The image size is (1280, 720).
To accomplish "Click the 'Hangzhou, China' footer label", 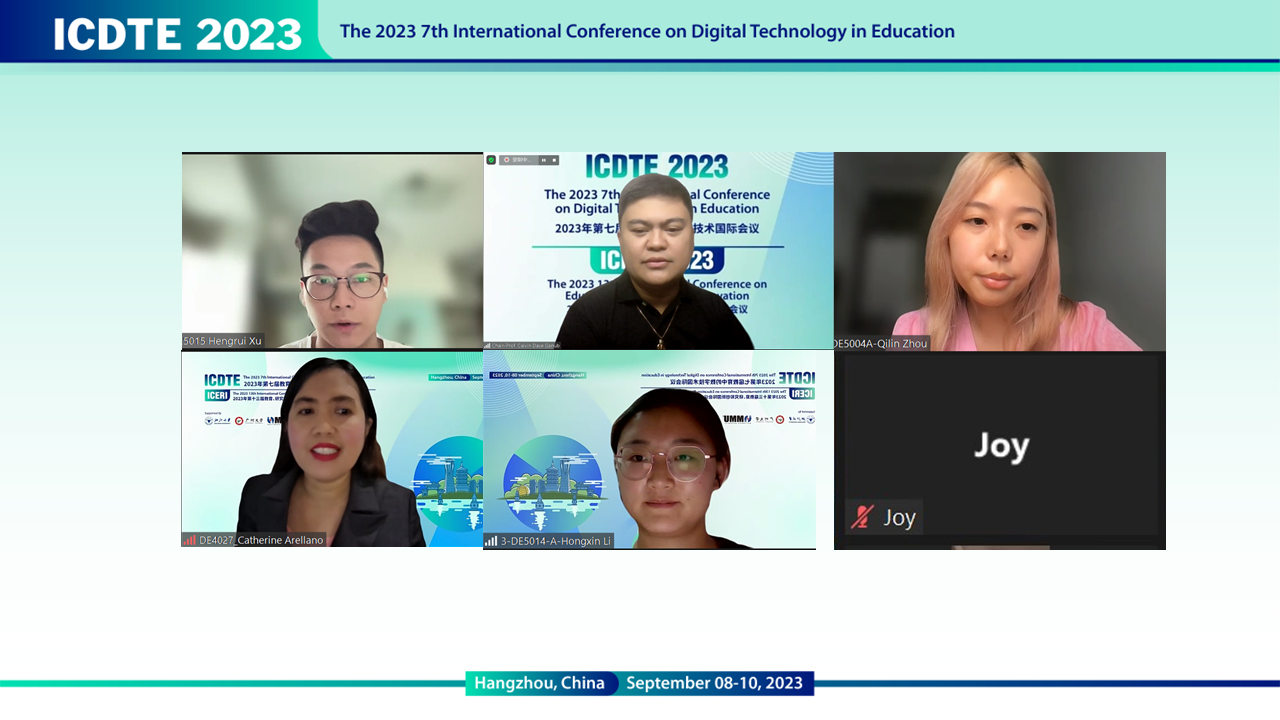I will (x=540, y=683).
